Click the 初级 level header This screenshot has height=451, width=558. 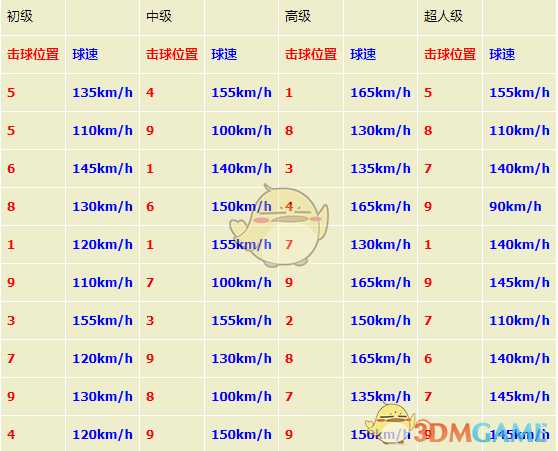pos(20,16)
